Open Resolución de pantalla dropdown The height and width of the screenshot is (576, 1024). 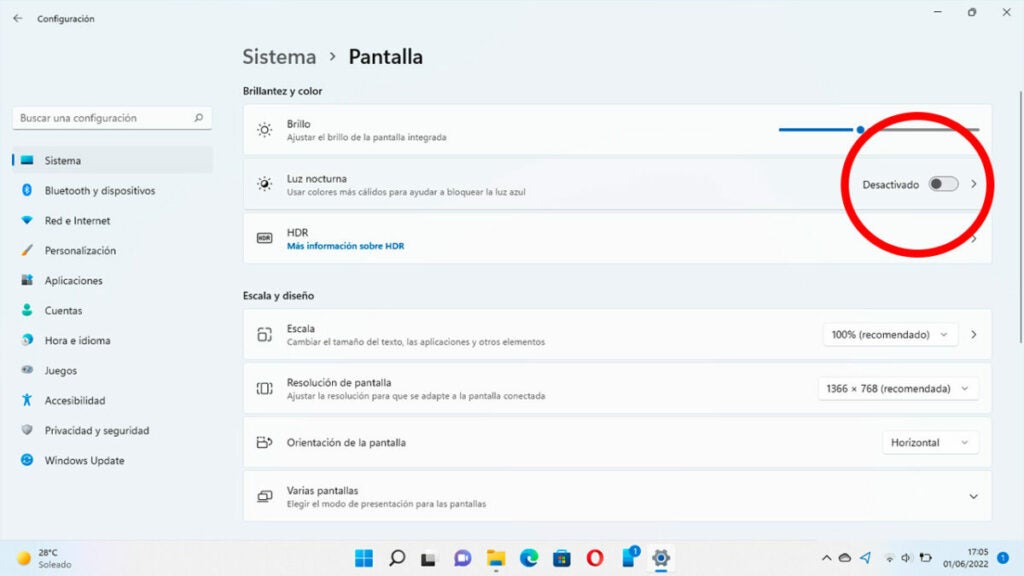click(898, 389)
